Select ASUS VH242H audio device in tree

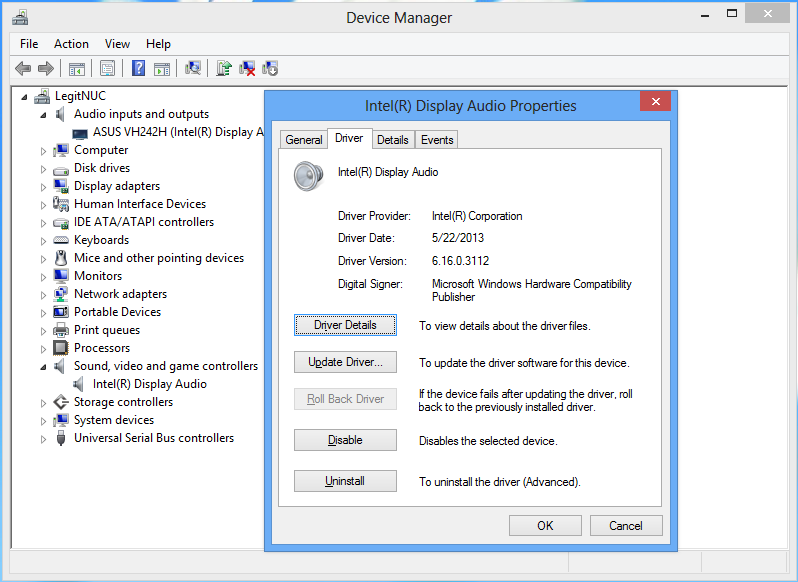177,132
